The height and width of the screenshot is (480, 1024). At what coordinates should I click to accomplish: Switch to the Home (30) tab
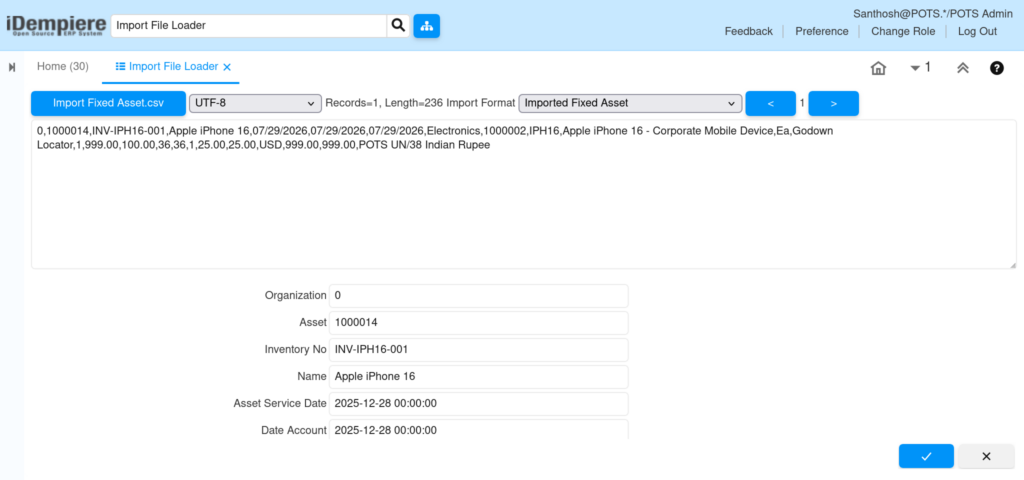point(63,67)
